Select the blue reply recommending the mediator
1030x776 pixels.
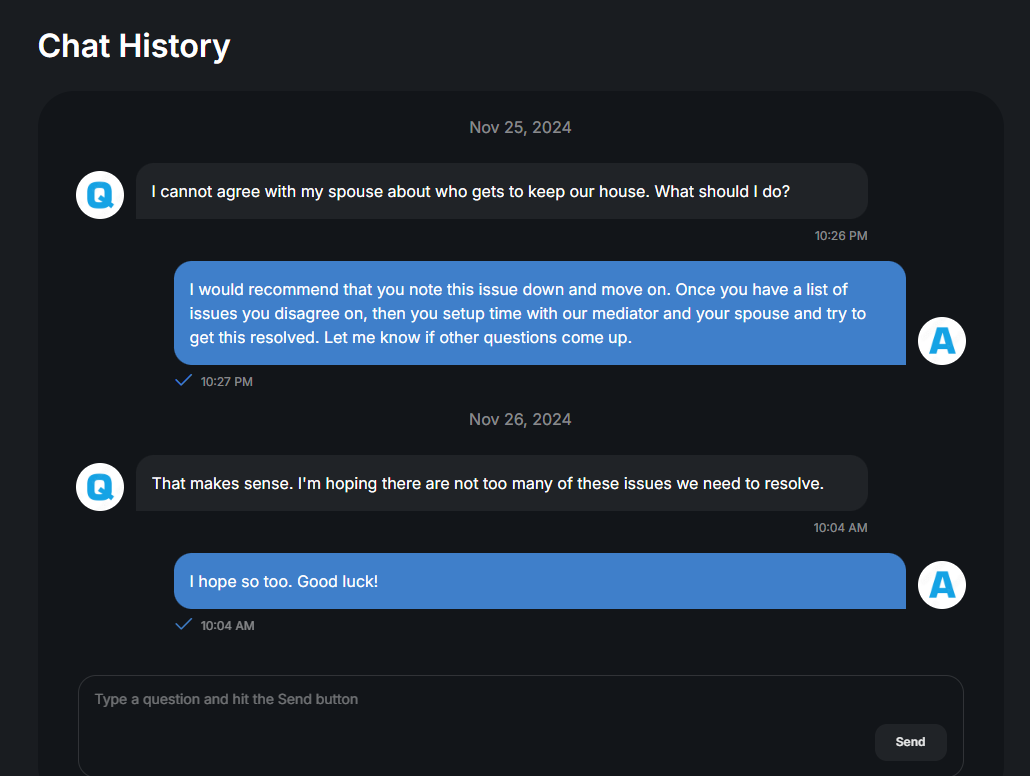(x=539, y=313)
